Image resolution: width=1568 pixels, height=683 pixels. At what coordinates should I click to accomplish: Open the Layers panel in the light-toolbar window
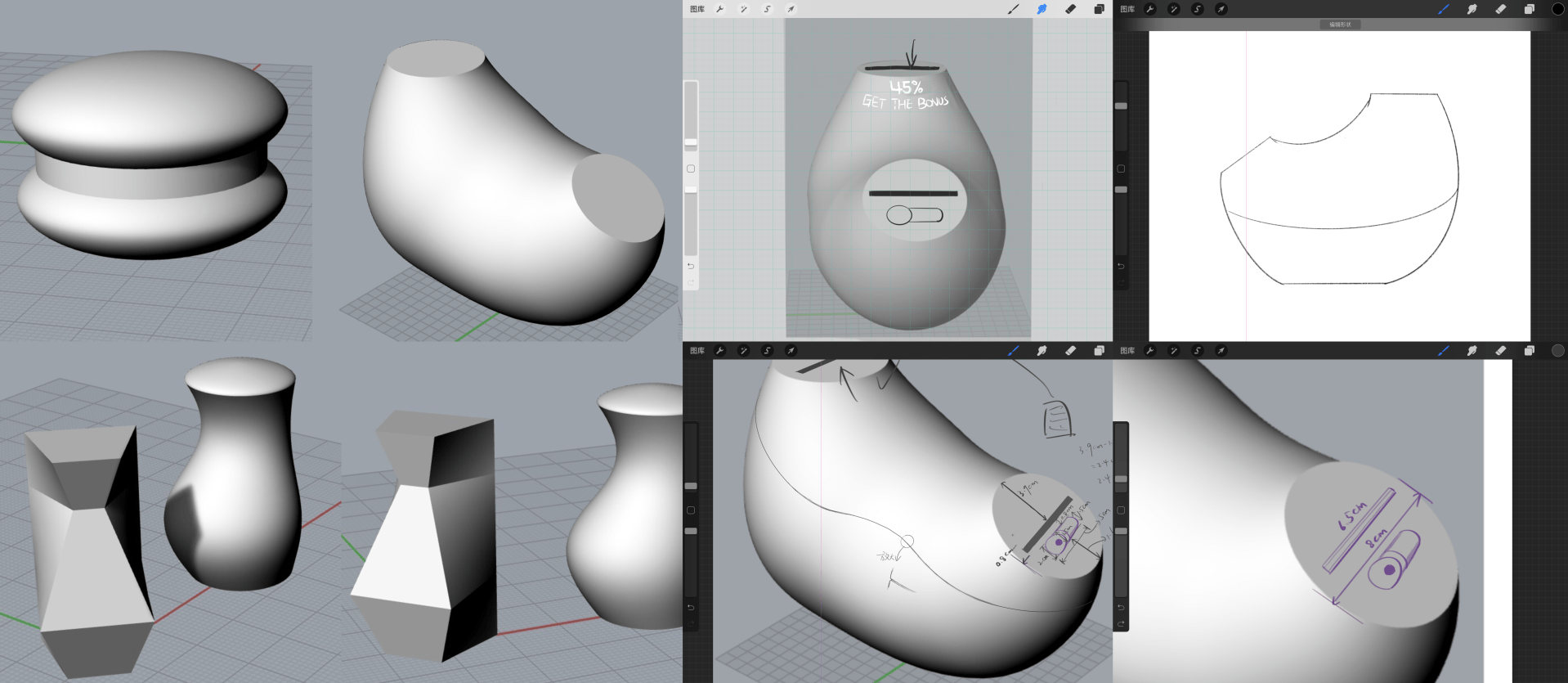[1099, 9]
